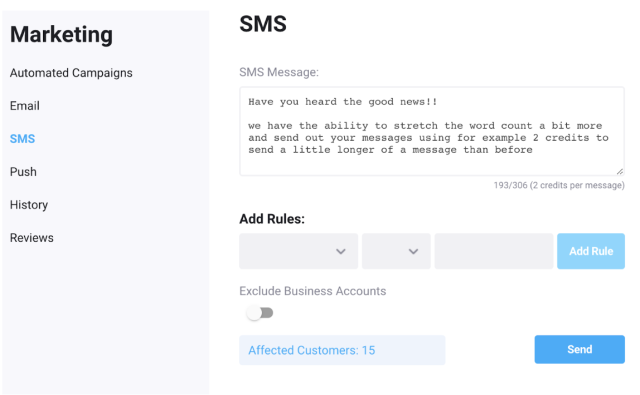The height and width of the screenshot is (395, 640).
Task: Click the Add Rule button
Action: 591,251
